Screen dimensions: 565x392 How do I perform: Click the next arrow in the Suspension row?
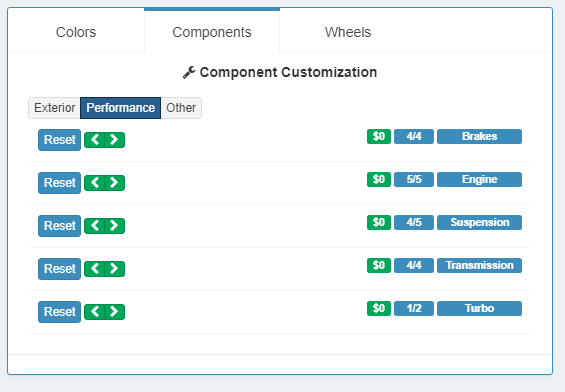115,226
